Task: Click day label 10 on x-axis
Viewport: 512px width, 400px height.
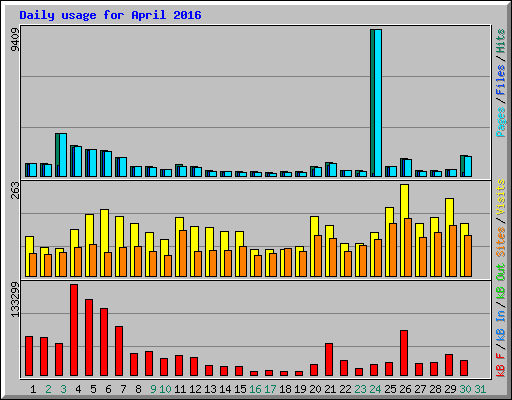Action: tap(165, 389)
